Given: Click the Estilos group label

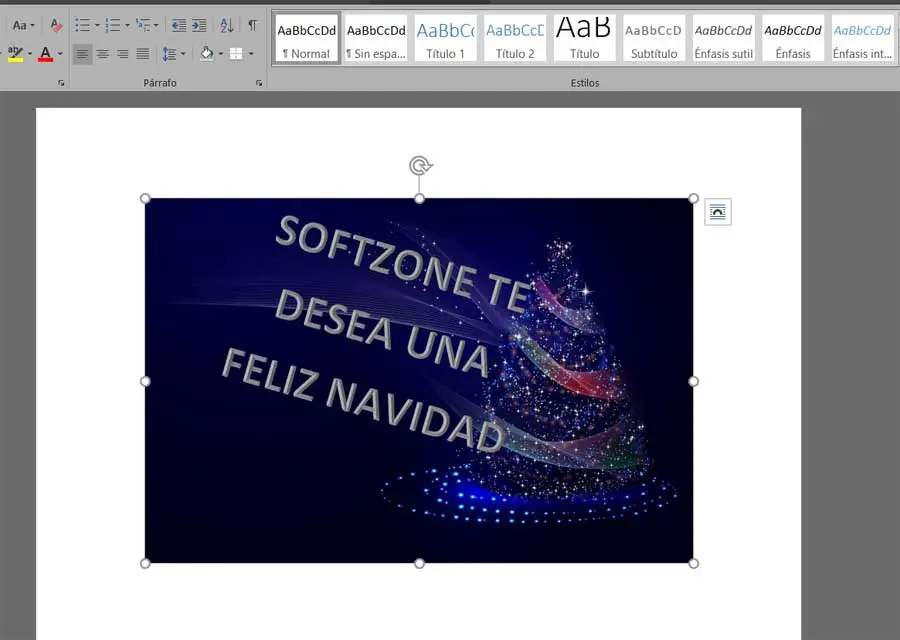Looking at the screenshot, I should point(585,83).
